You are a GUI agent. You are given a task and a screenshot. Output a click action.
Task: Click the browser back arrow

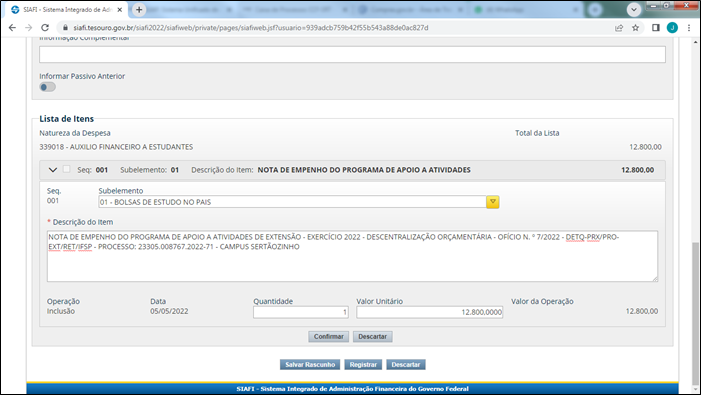[12, 28]
